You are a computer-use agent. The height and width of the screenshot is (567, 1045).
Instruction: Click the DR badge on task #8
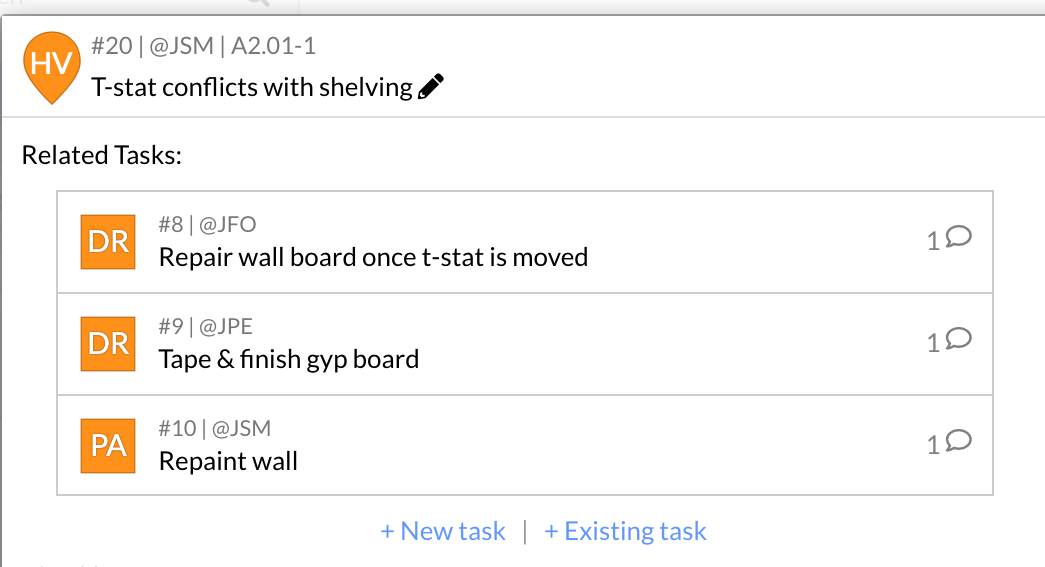tap(108, 242)
